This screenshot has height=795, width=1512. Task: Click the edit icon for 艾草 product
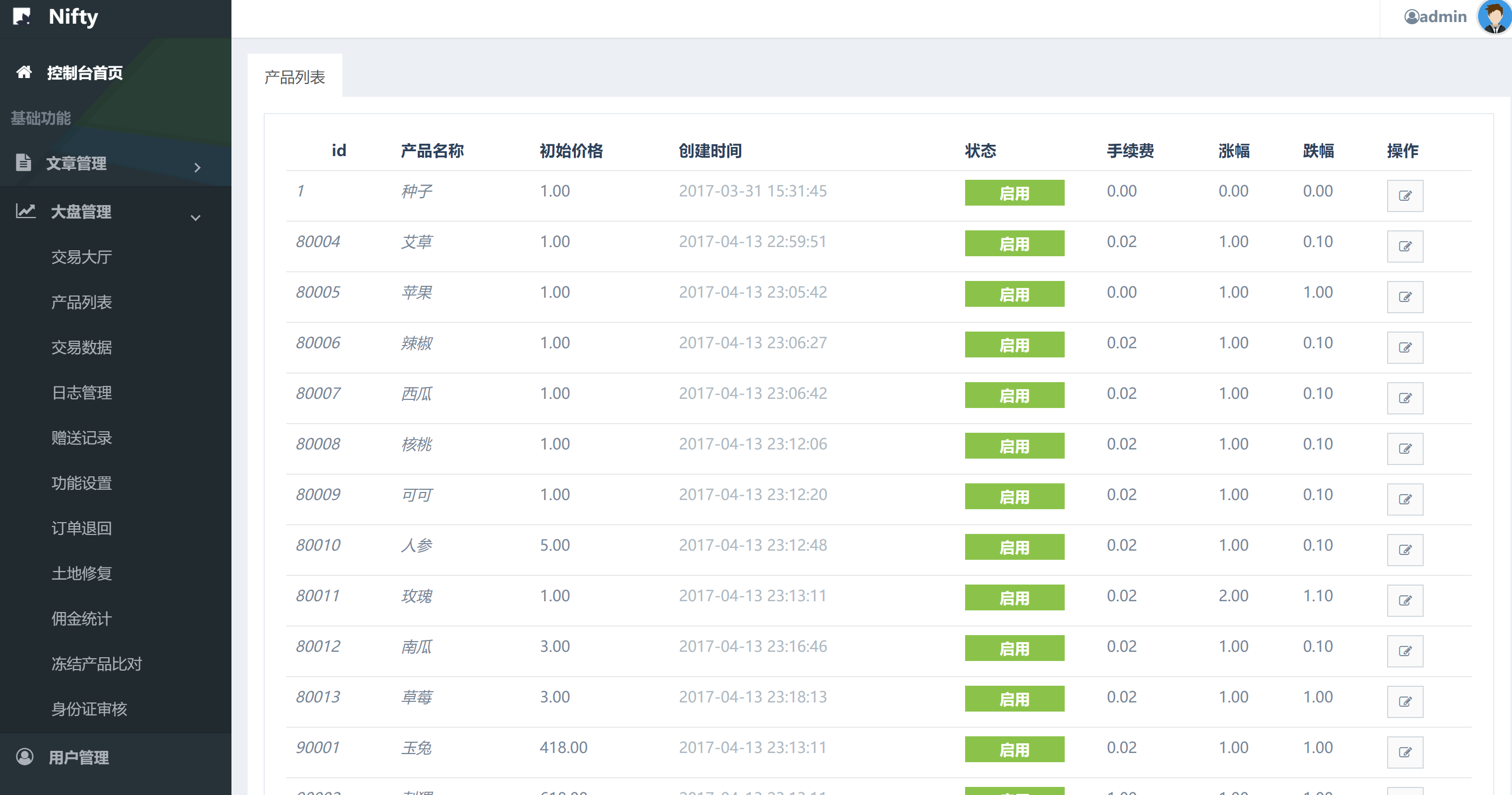click(1404, 246)
